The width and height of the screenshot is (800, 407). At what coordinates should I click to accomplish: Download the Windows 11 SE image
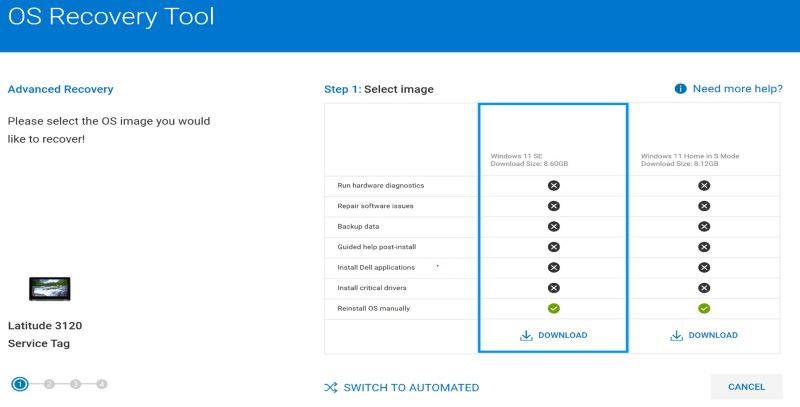(x=562, y=335)
